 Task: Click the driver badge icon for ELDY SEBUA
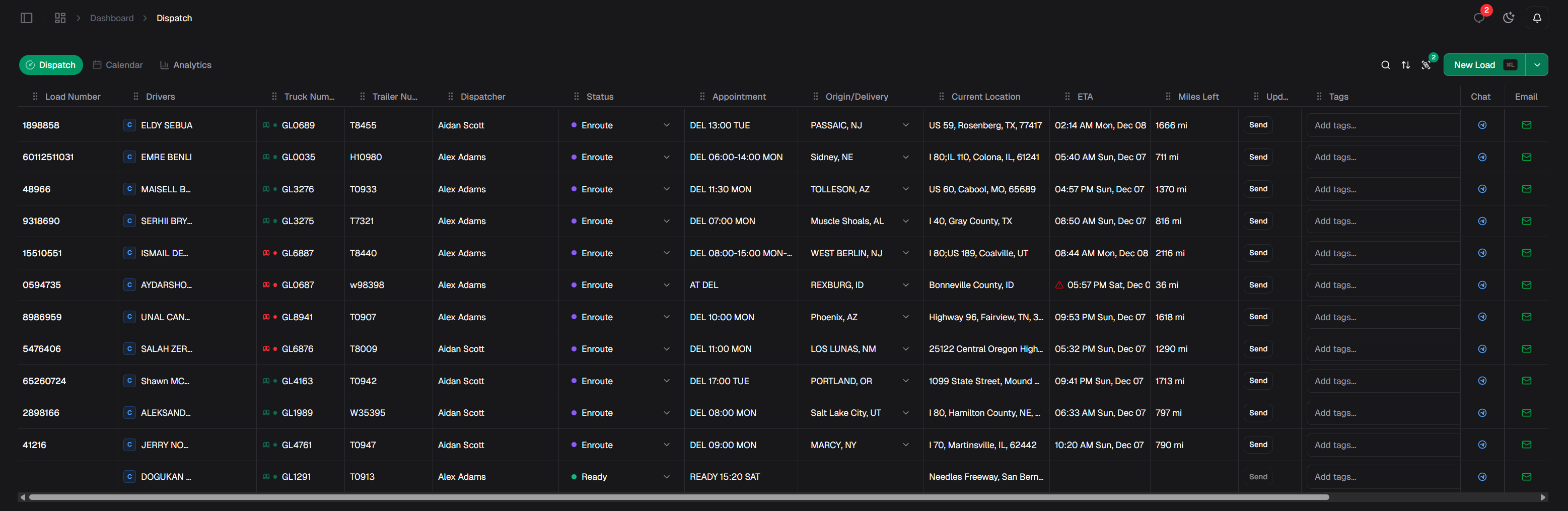(x=129, y=125)
